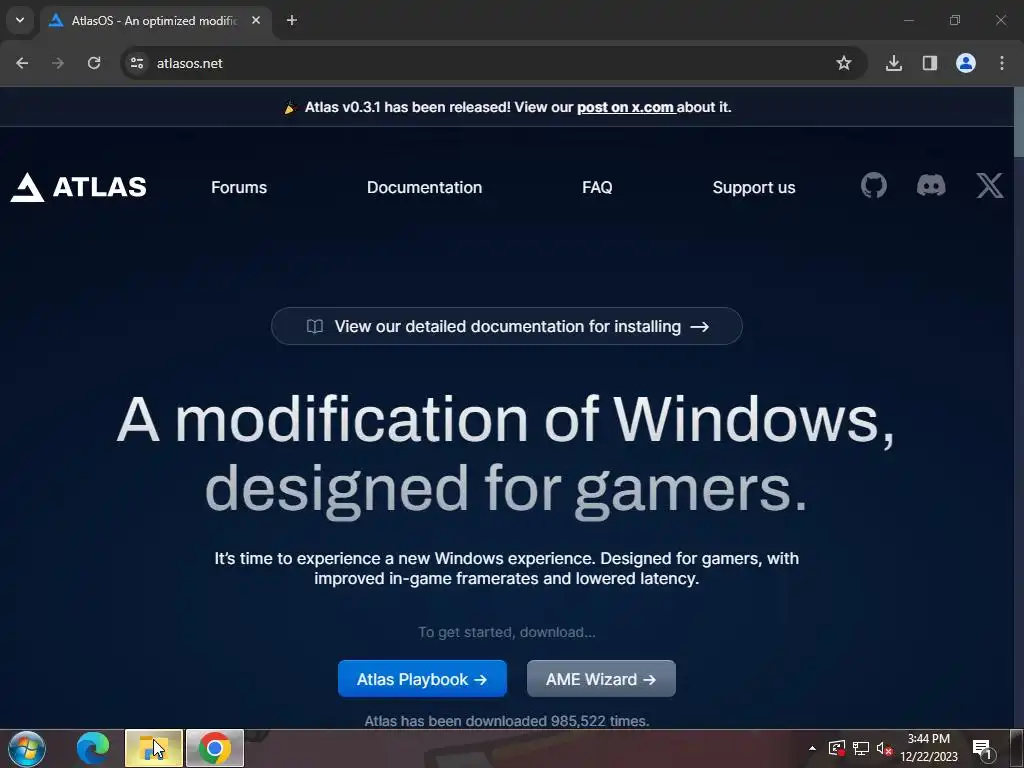
Task: Open the Atlas Discord icon link
Action: [931, 186]
